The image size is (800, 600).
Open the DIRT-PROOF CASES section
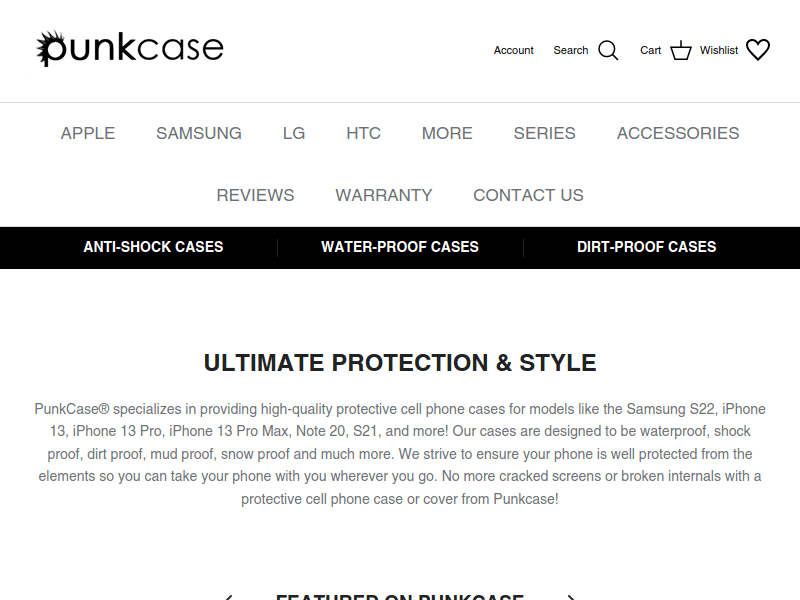[647, 247]
